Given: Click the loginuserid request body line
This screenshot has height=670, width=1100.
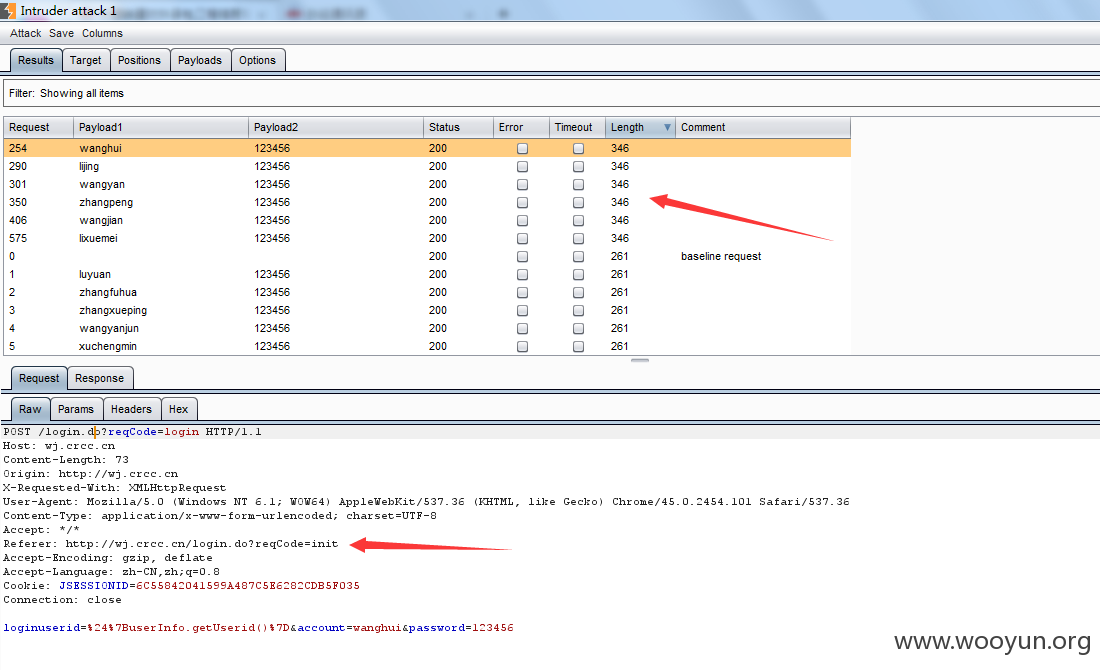Looking at the screenshot, I should (258, 628).
